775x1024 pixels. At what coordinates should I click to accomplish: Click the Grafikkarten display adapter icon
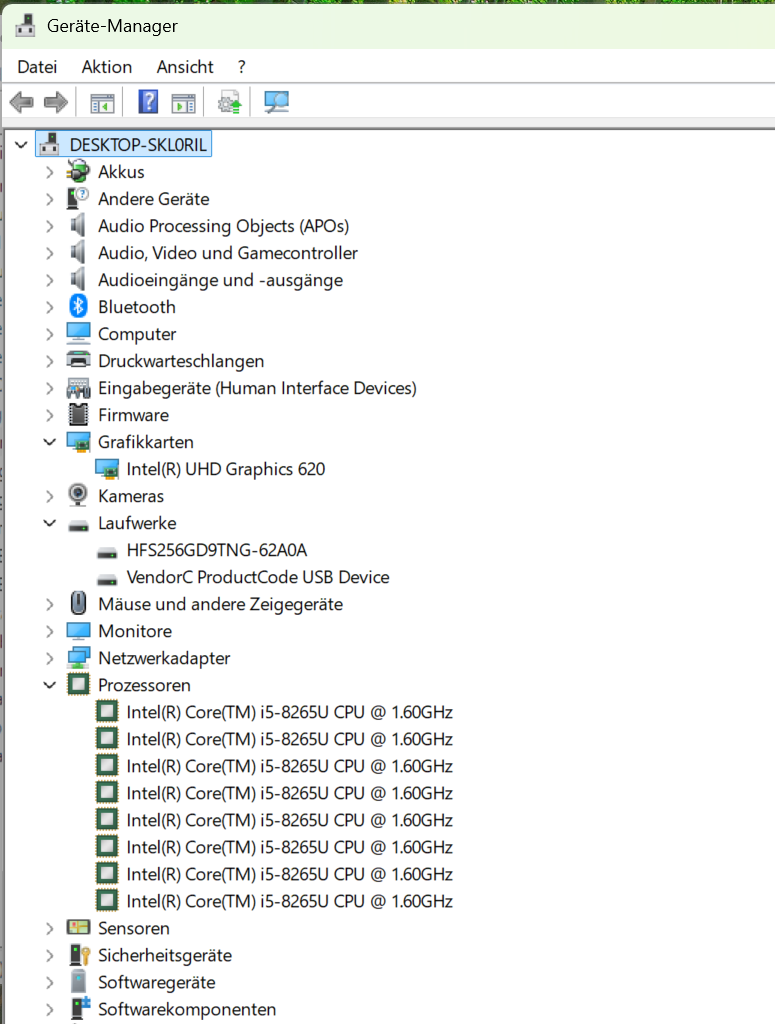coord(78,442)
